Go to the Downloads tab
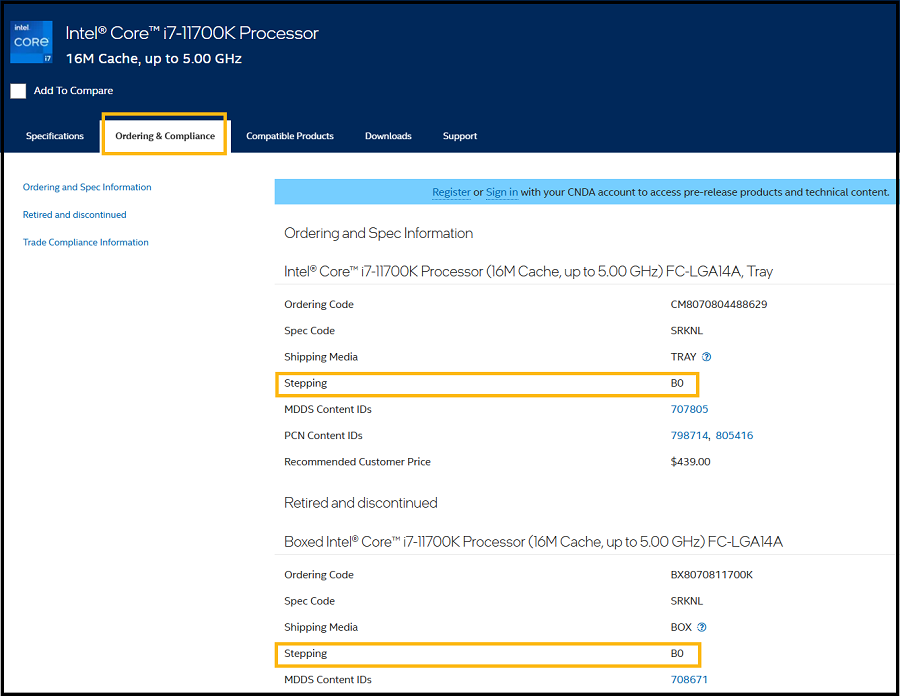Screen dimensions: 900x698 point(388,136)
